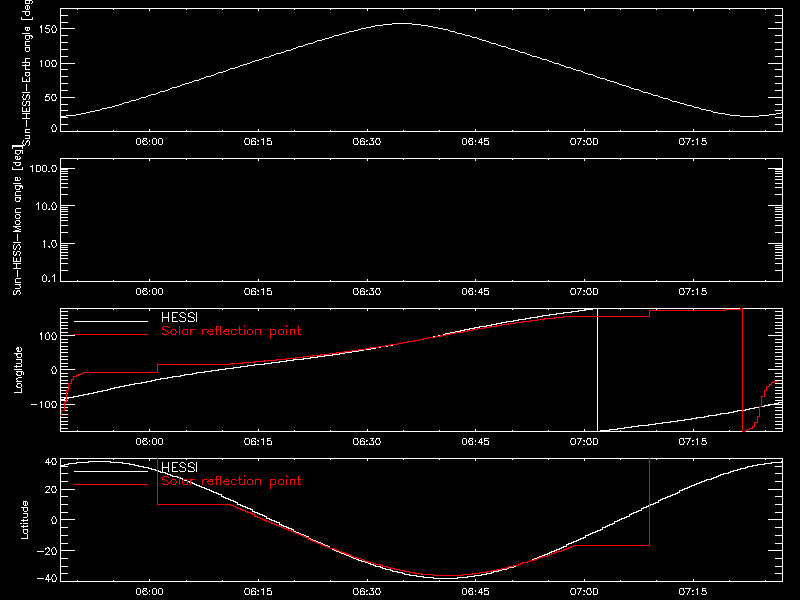Pick 06:30 label under the Moon angle plot
Screen dimensions: 800x600
pos(367,292)
